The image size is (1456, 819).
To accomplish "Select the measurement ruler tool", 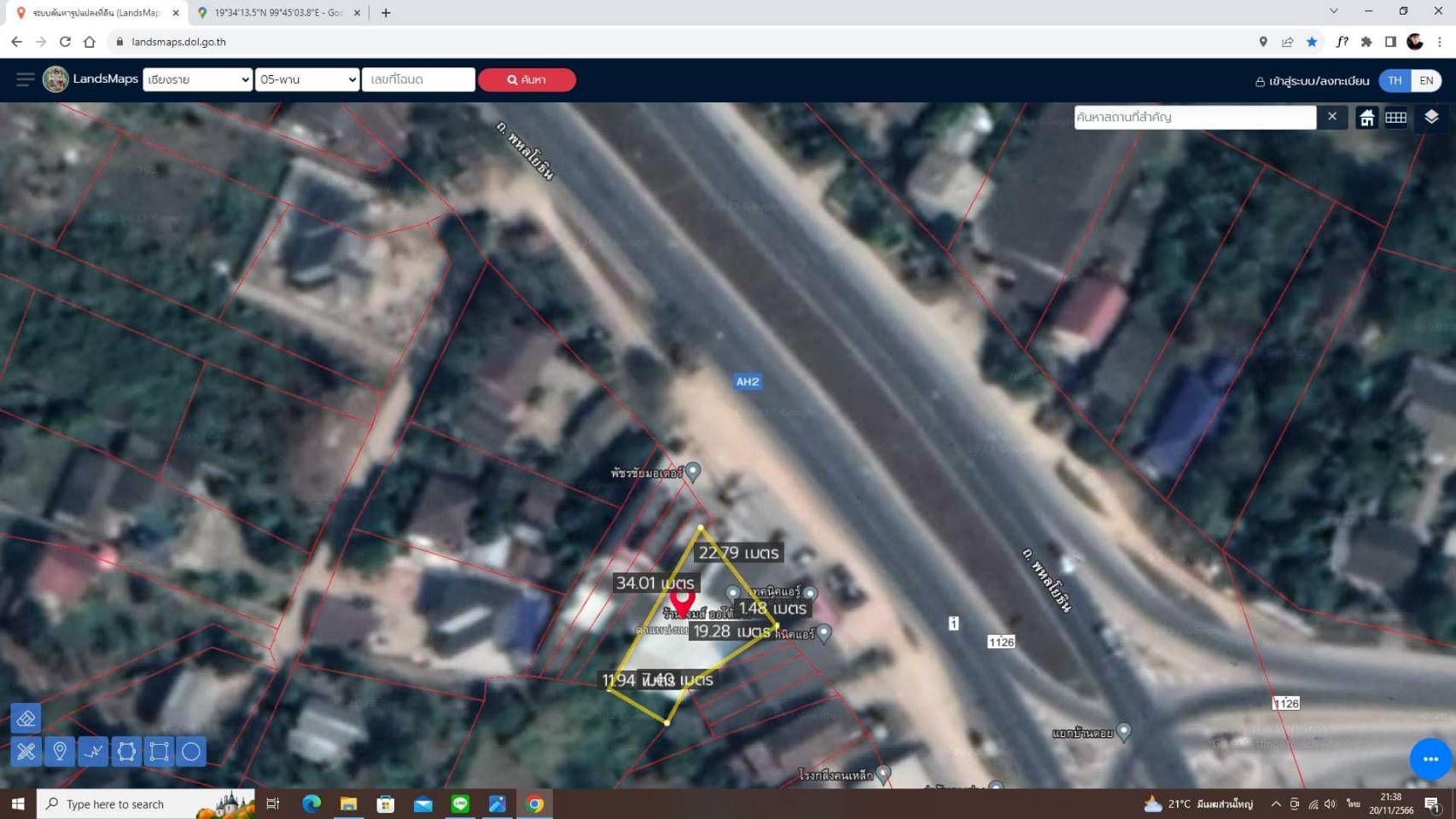I will pos(26,752).
